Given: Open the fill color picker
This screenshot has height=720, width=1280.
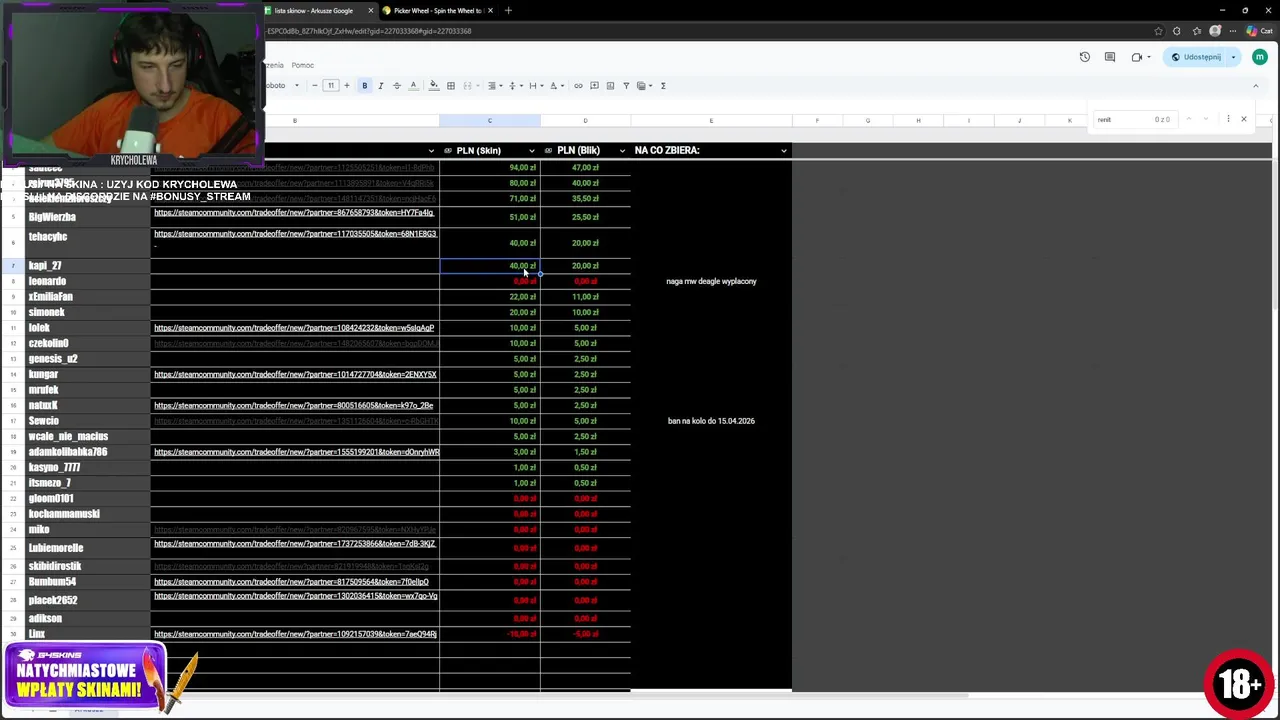Looking at the screenshot, I should pyautogui.click(x=433, y=86).
